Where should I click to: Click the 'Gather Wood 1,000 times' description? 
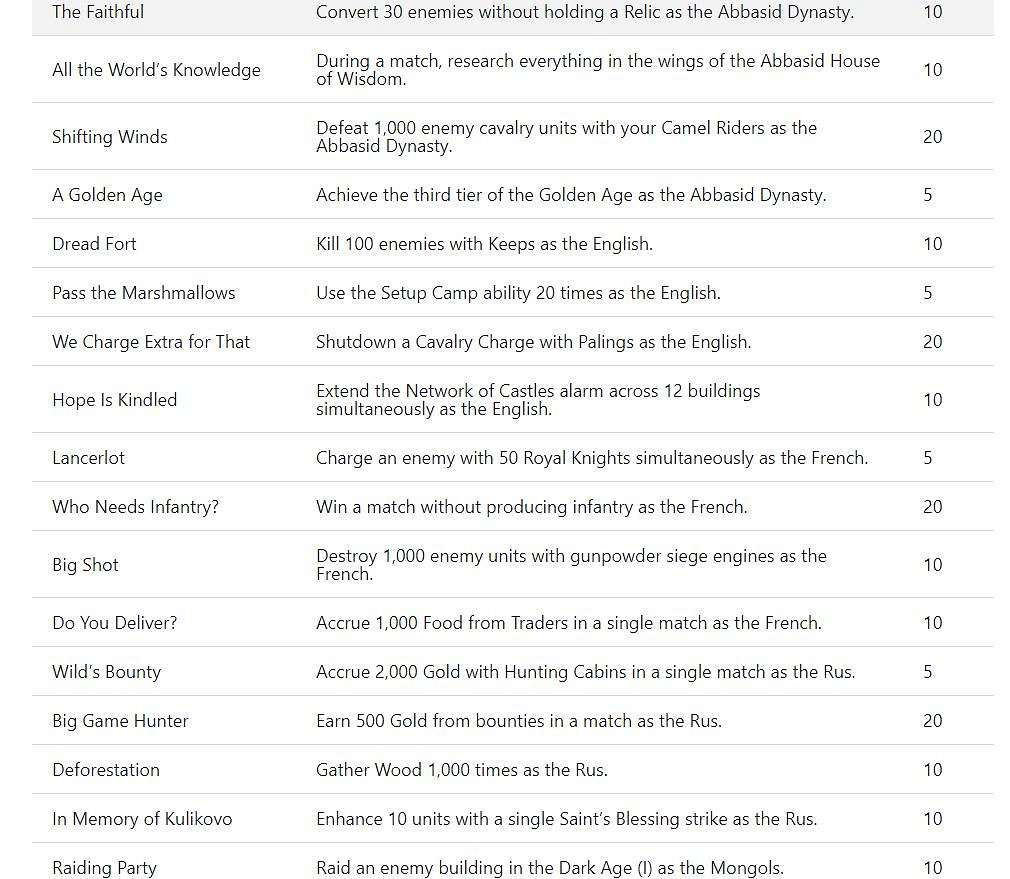[461, 770]
